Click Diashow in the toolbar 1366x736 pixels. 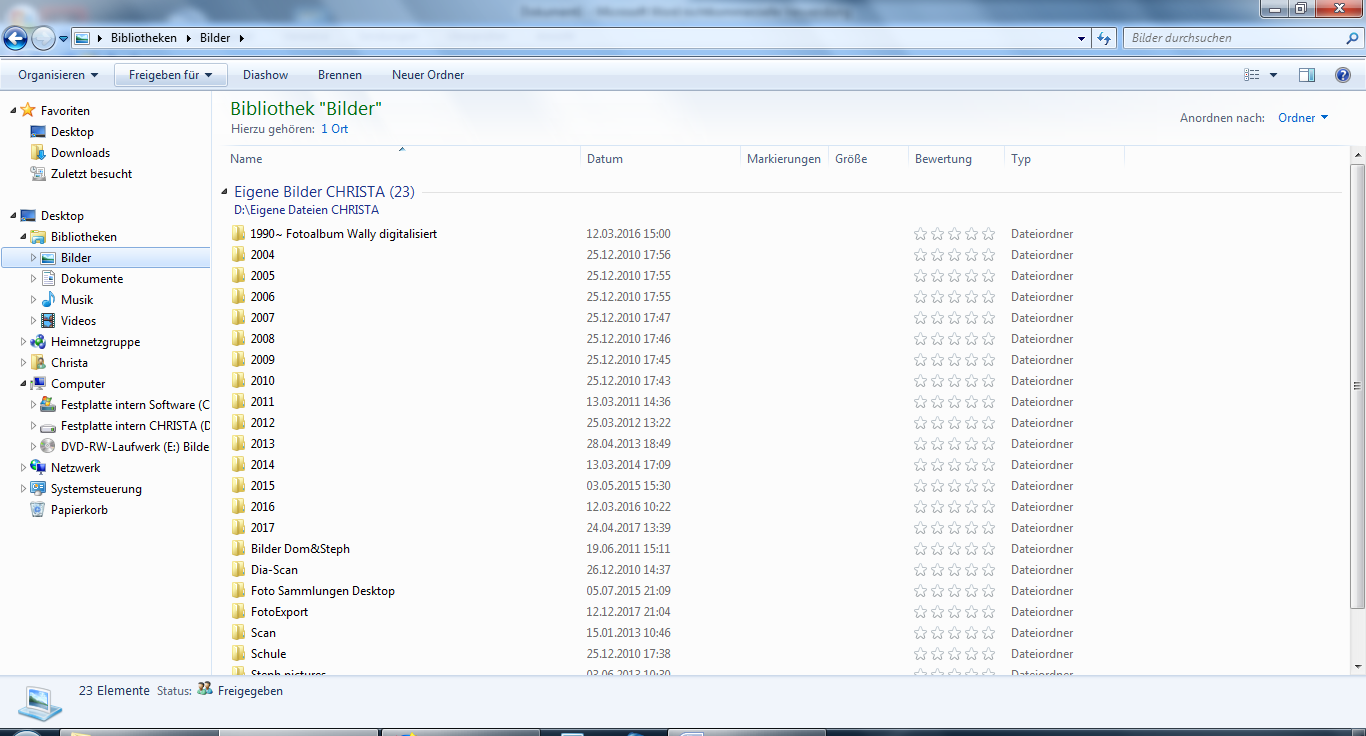point(265,75)
